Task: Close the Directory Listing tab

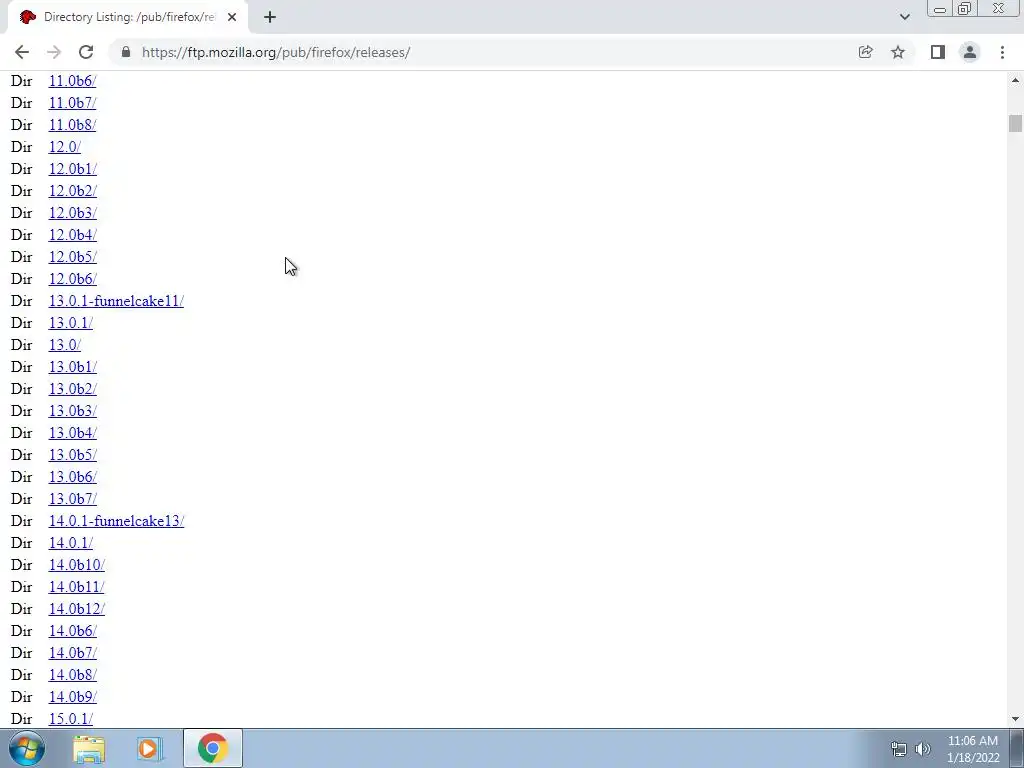Action: pyautogui.click(x=232, y=17)
